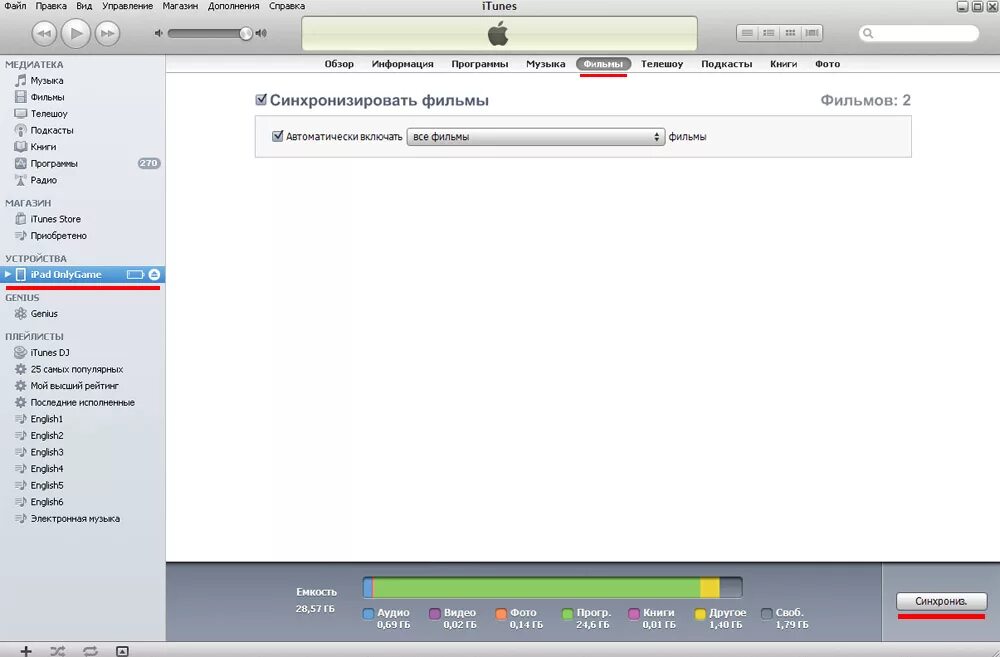Select the Фильмы tab
This screenshot has width=1000, height=657.
click(x=603, y=64)
